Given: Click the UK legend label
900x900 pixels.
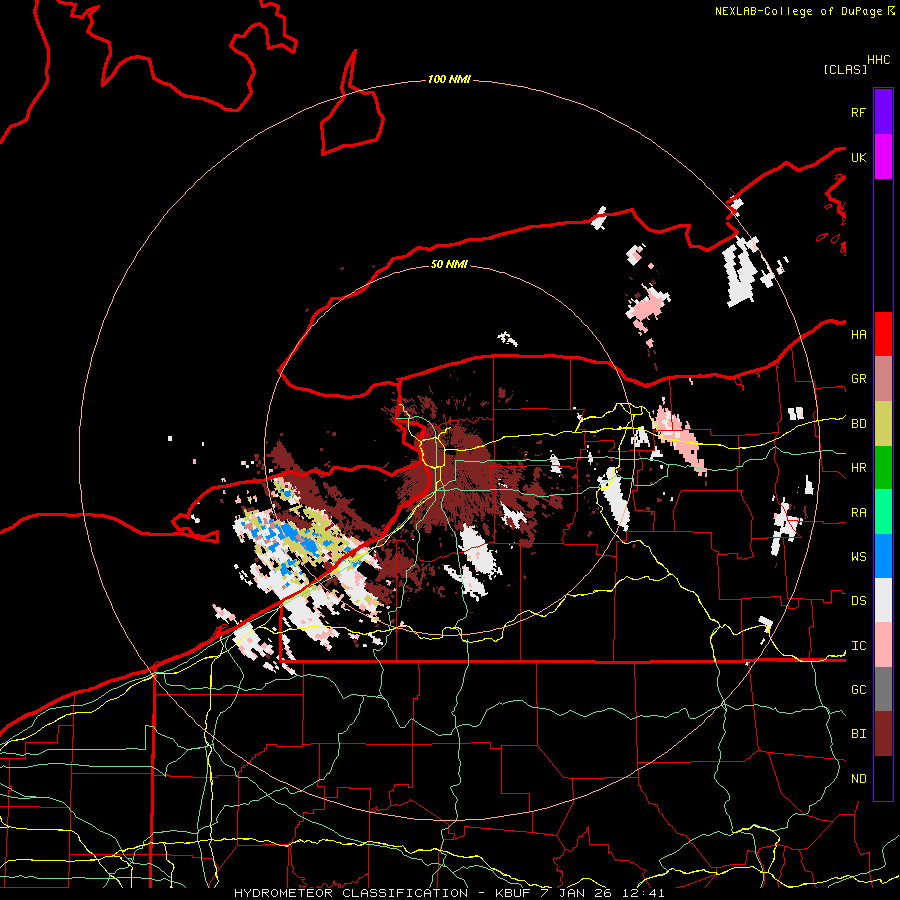Looking at the screenshot, I should [x=858, y=157].
